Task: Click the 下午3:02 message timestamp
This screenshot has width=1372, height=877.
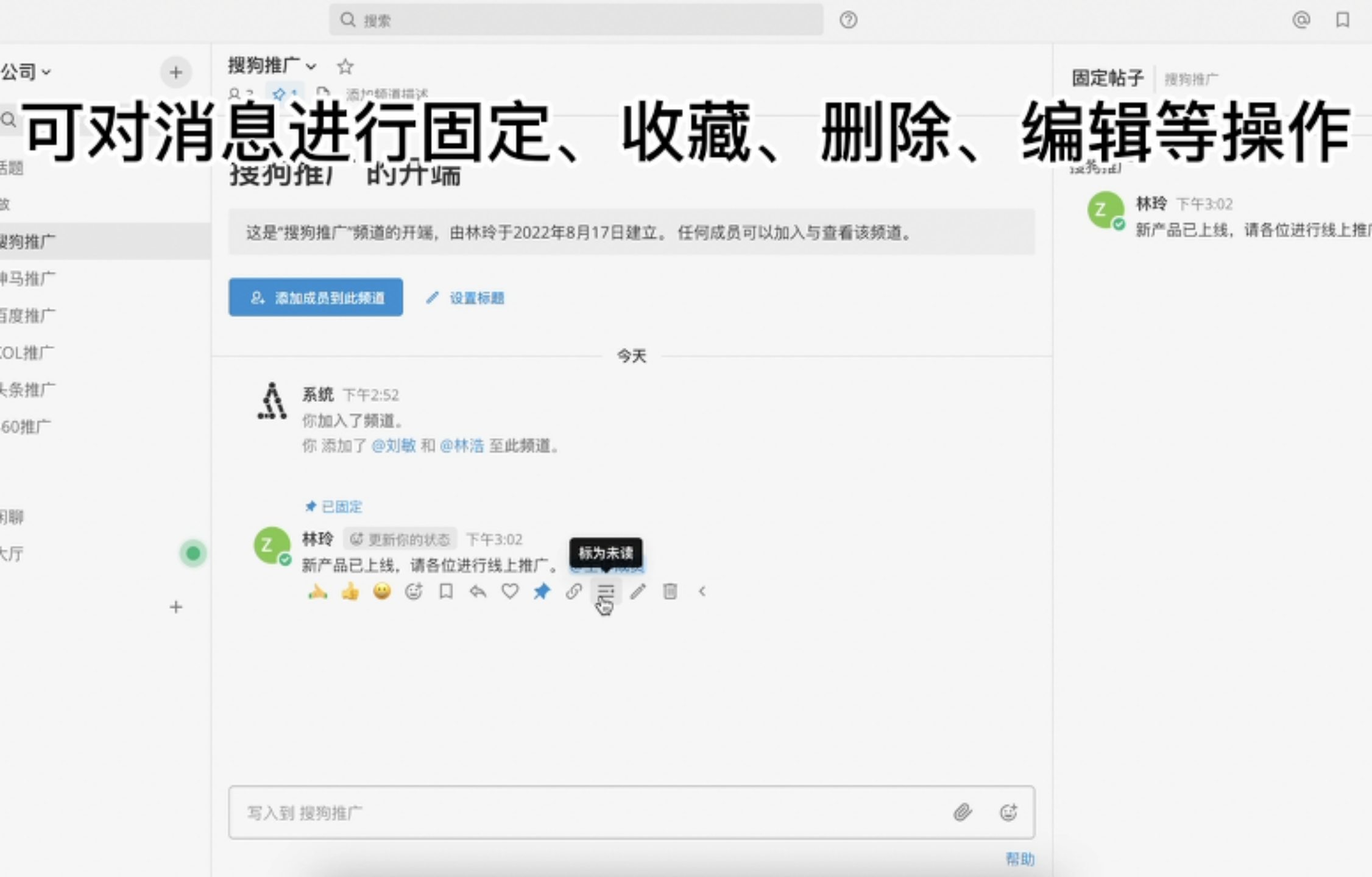Action: coord(494,540)
